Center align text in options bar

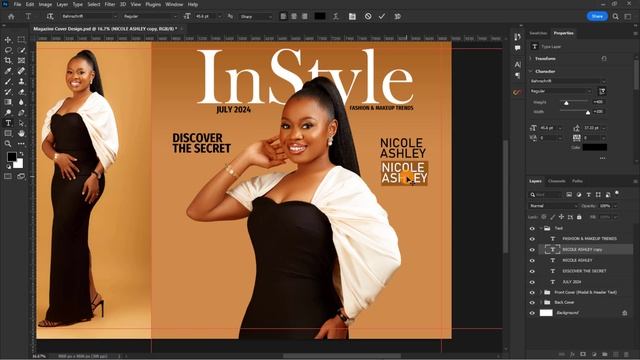click(294, 16)
